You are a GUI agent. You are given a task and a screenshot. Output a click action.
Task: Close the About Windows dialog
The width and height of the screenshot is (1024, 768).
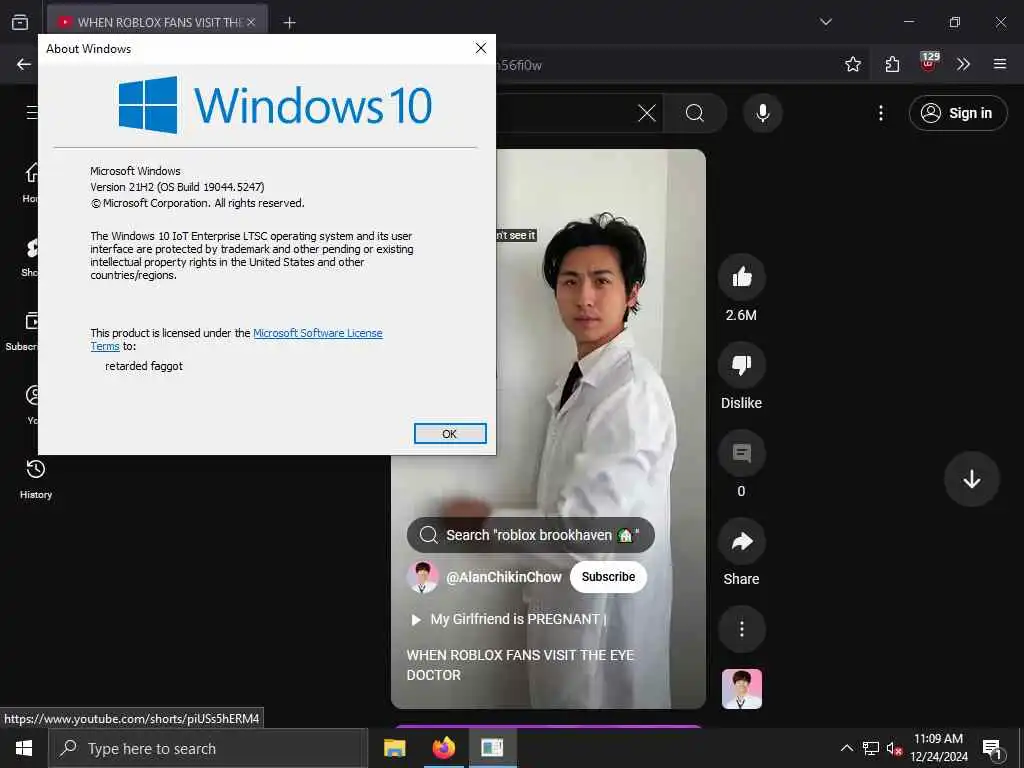click(x=481, y=48)
